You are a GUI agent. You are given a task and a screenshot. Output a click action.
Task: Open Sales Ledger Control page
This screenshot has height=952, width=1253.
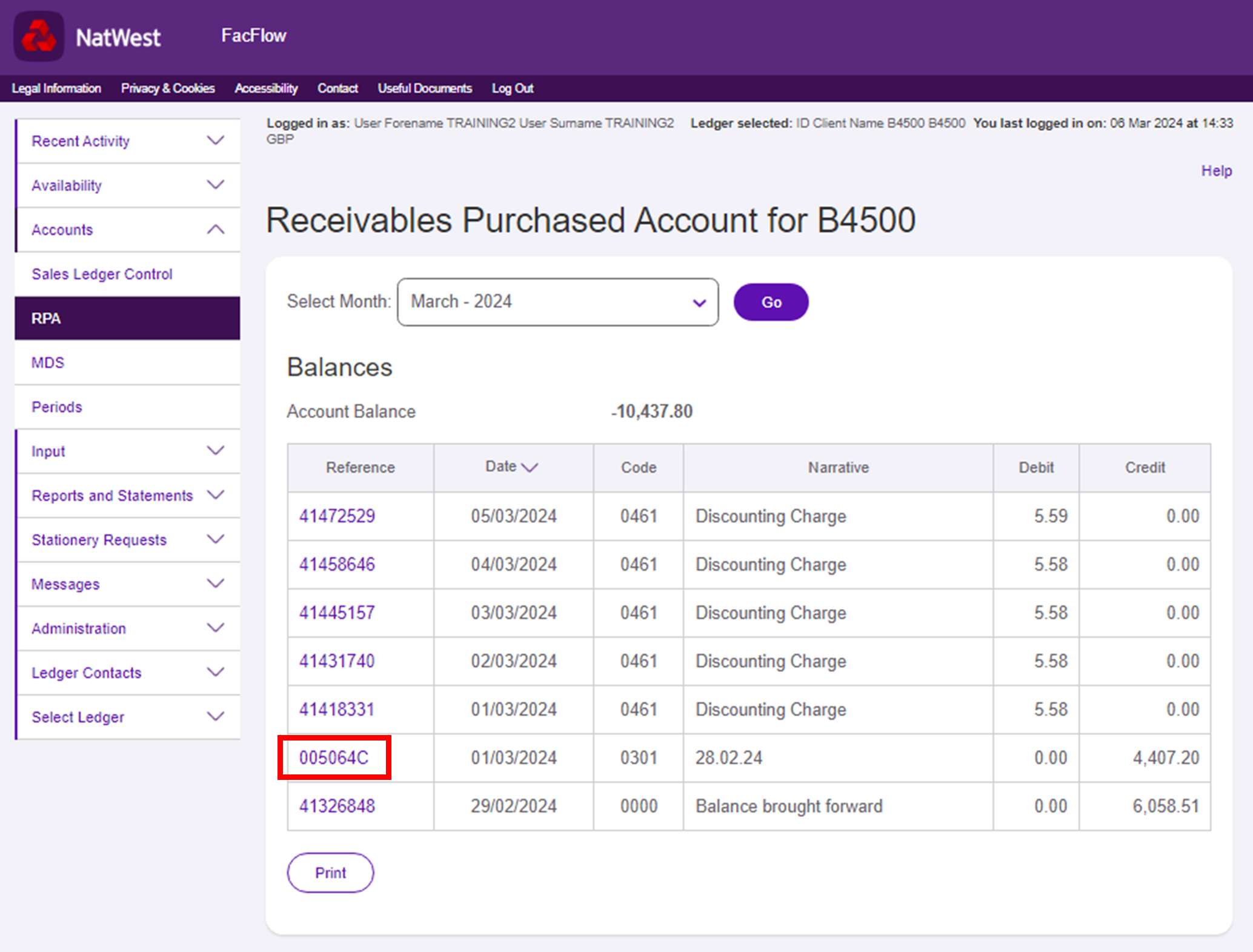coord(102,274)
